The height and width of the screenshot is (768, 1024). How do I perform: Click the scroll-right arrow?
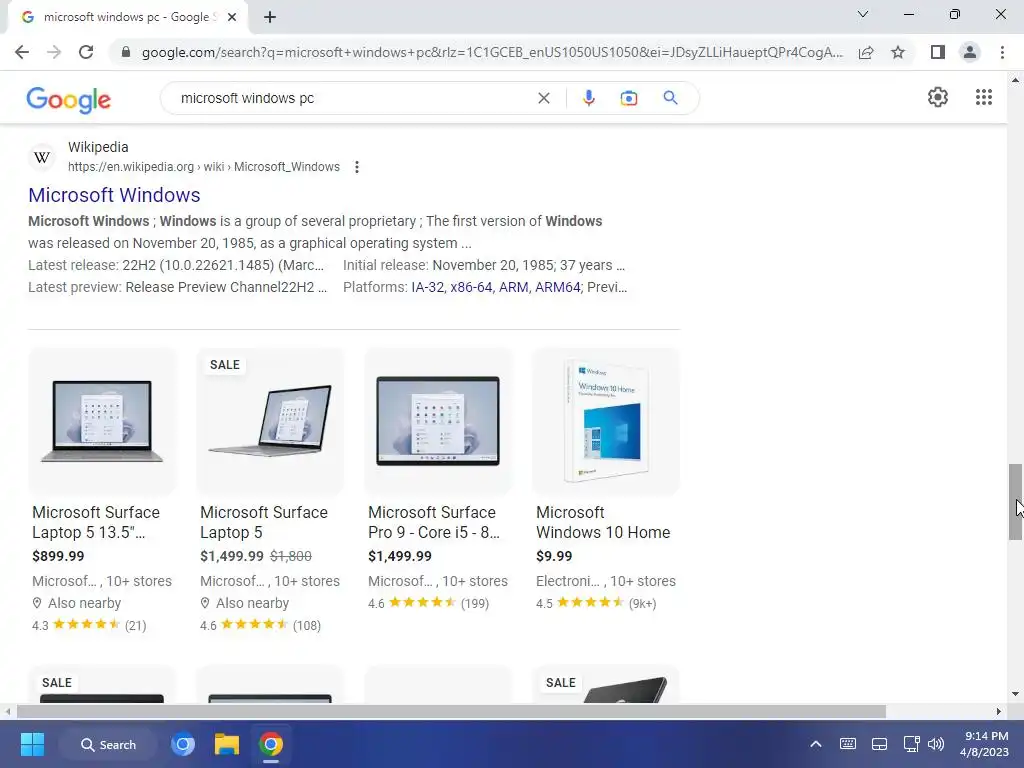(999, 712)
